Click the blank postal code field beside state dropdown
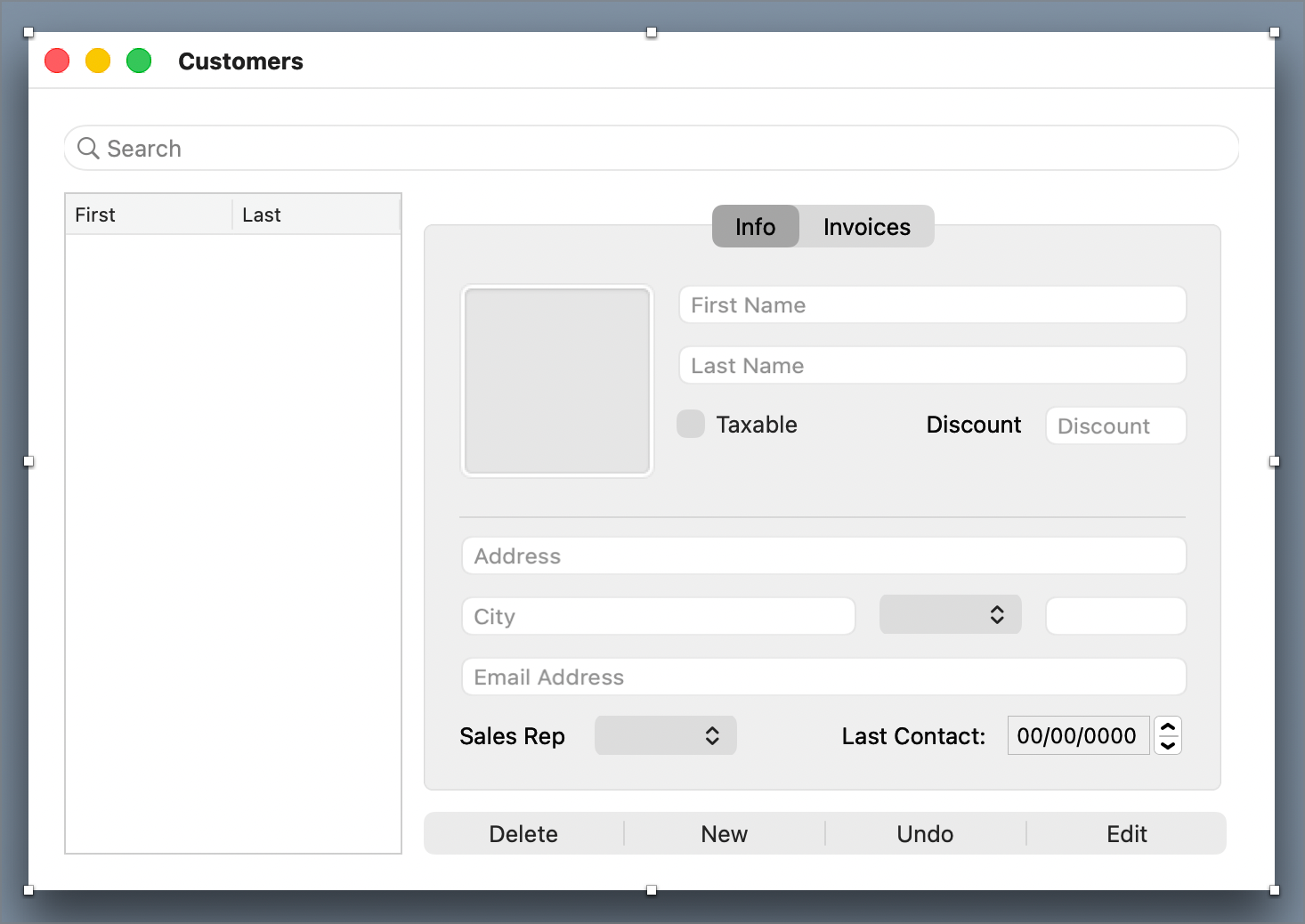1305x924 pixels. 1116,616
